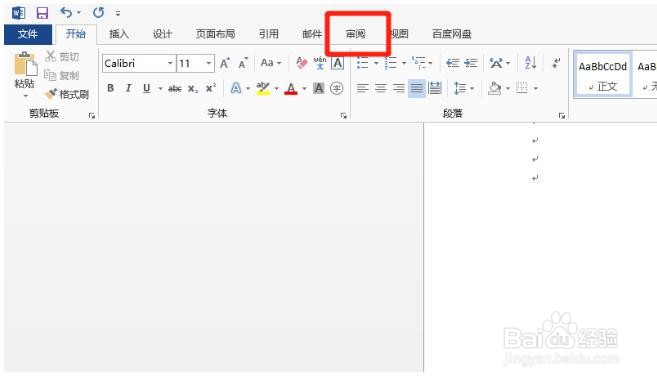
Task: Undo the last action
Action: [66, 13]
